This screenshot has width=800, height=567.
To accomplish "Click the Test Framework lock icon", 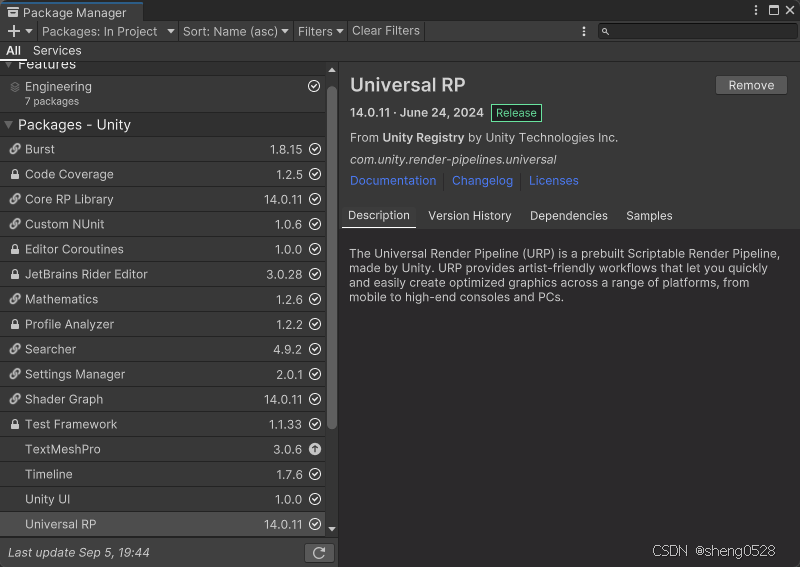I will tap(15, 424).
